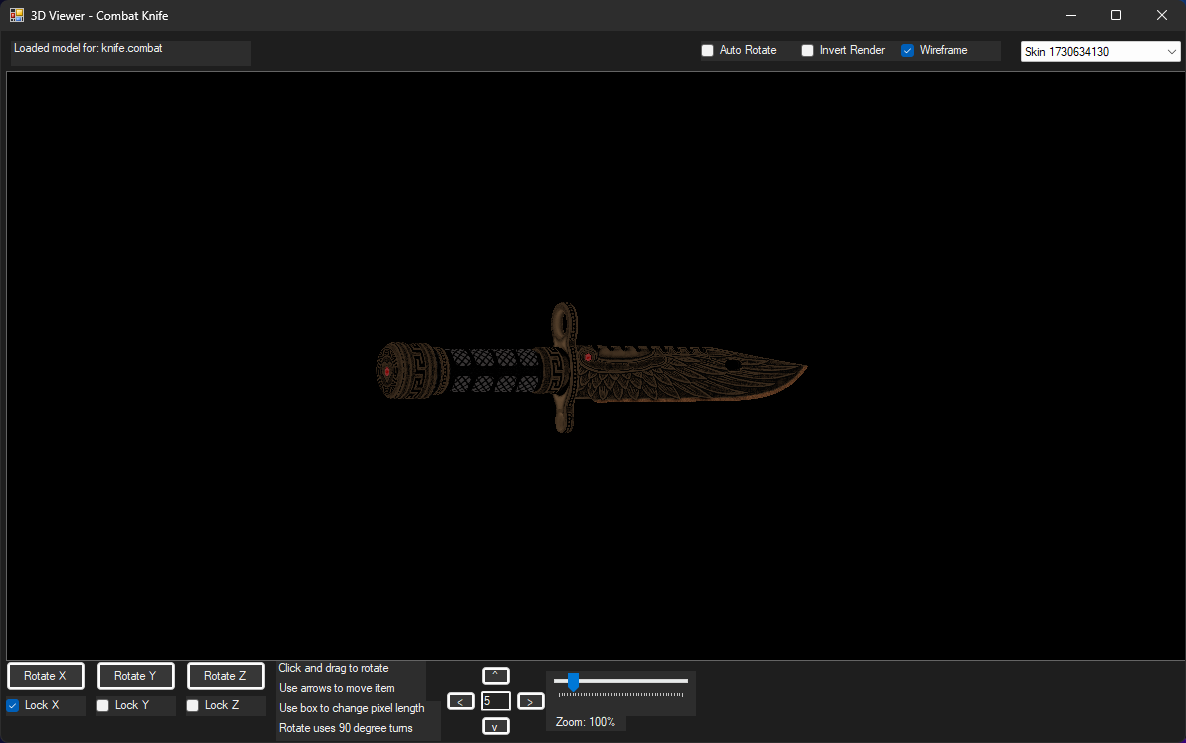Open the 3D Viewer app icon menu

coord(16,15)
